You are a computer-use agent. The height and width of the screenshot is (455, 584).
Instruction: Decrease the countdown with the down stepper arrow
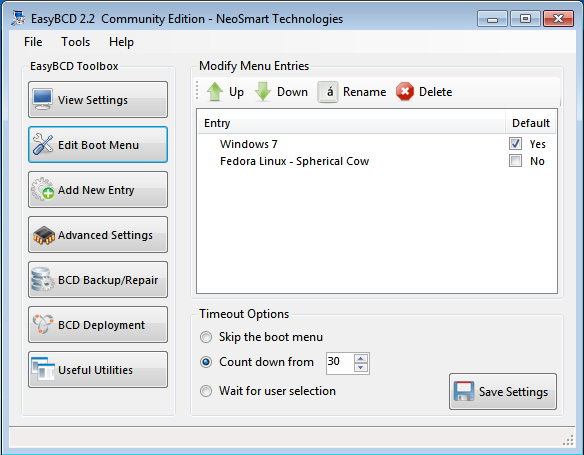[x=361, y=368]
